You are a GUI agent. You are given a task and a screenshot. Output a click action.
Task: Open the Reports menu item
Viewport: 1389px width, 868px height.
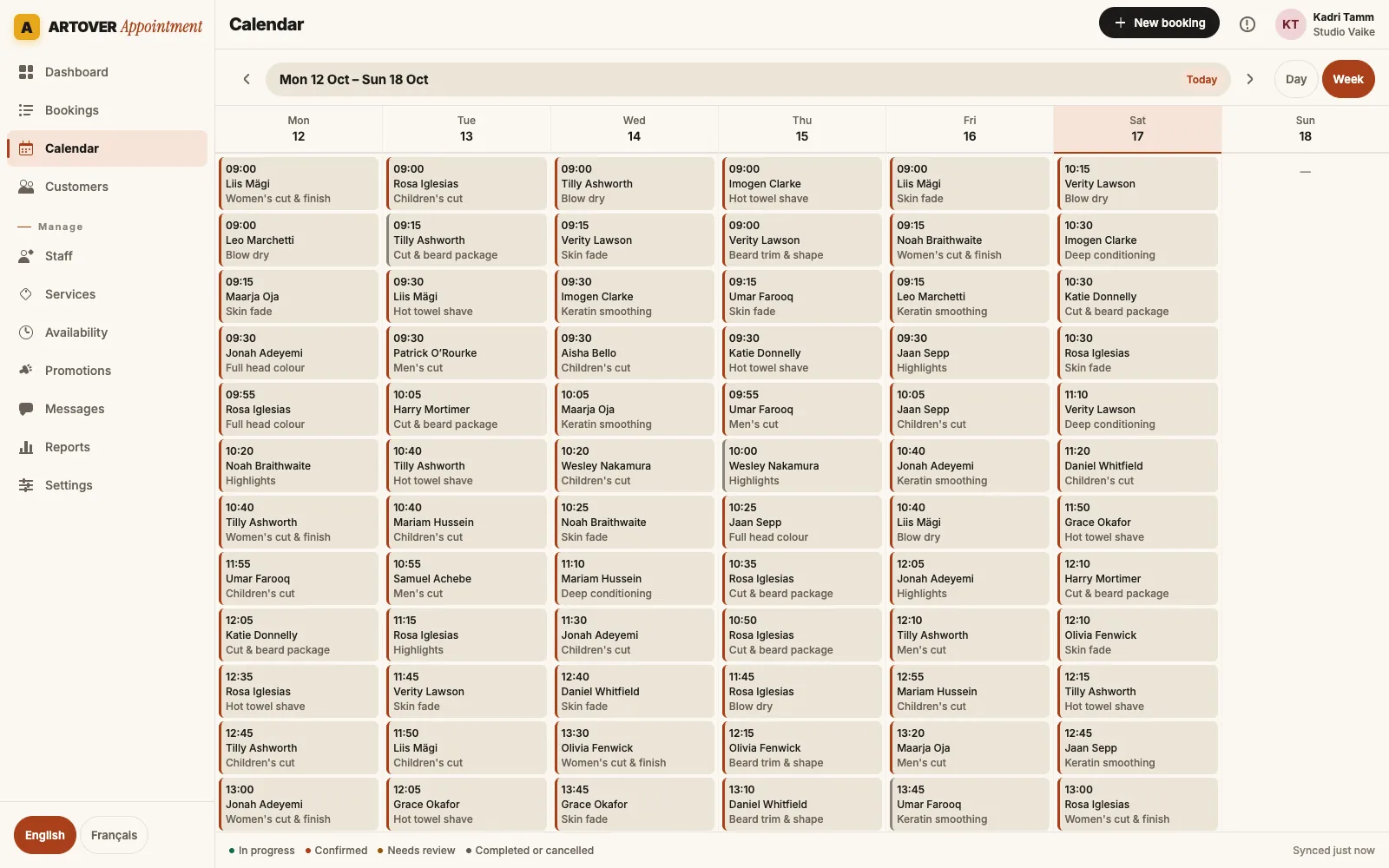(108, 447)
